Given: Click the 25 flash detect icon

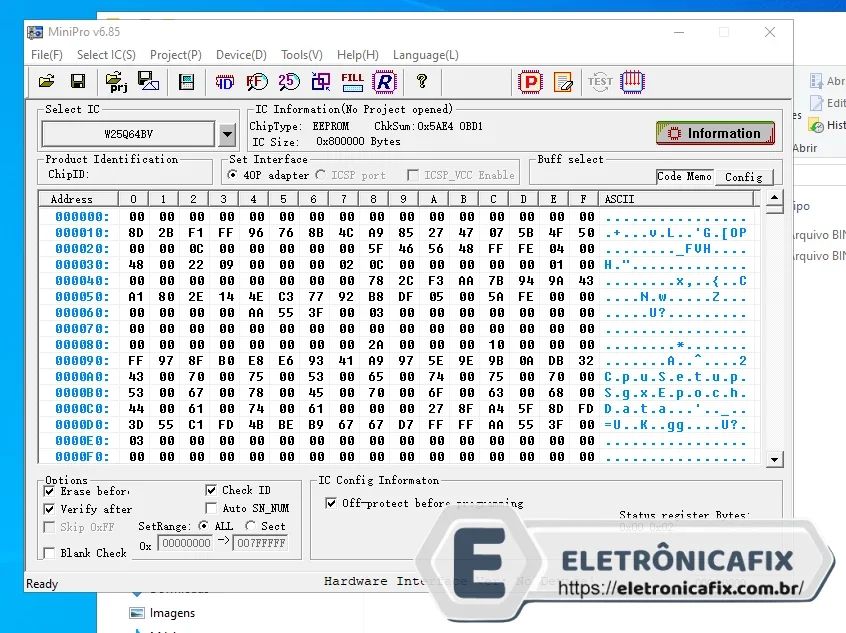Looking at the screenshot, I should [289, 82].
